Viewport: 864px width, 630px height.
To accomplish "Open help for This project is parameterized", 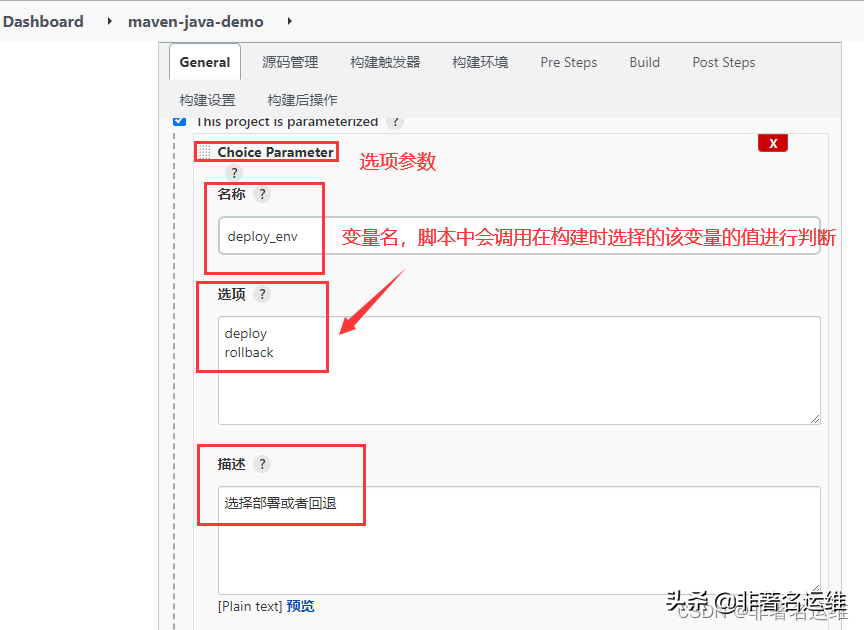I will click(393, 121).
